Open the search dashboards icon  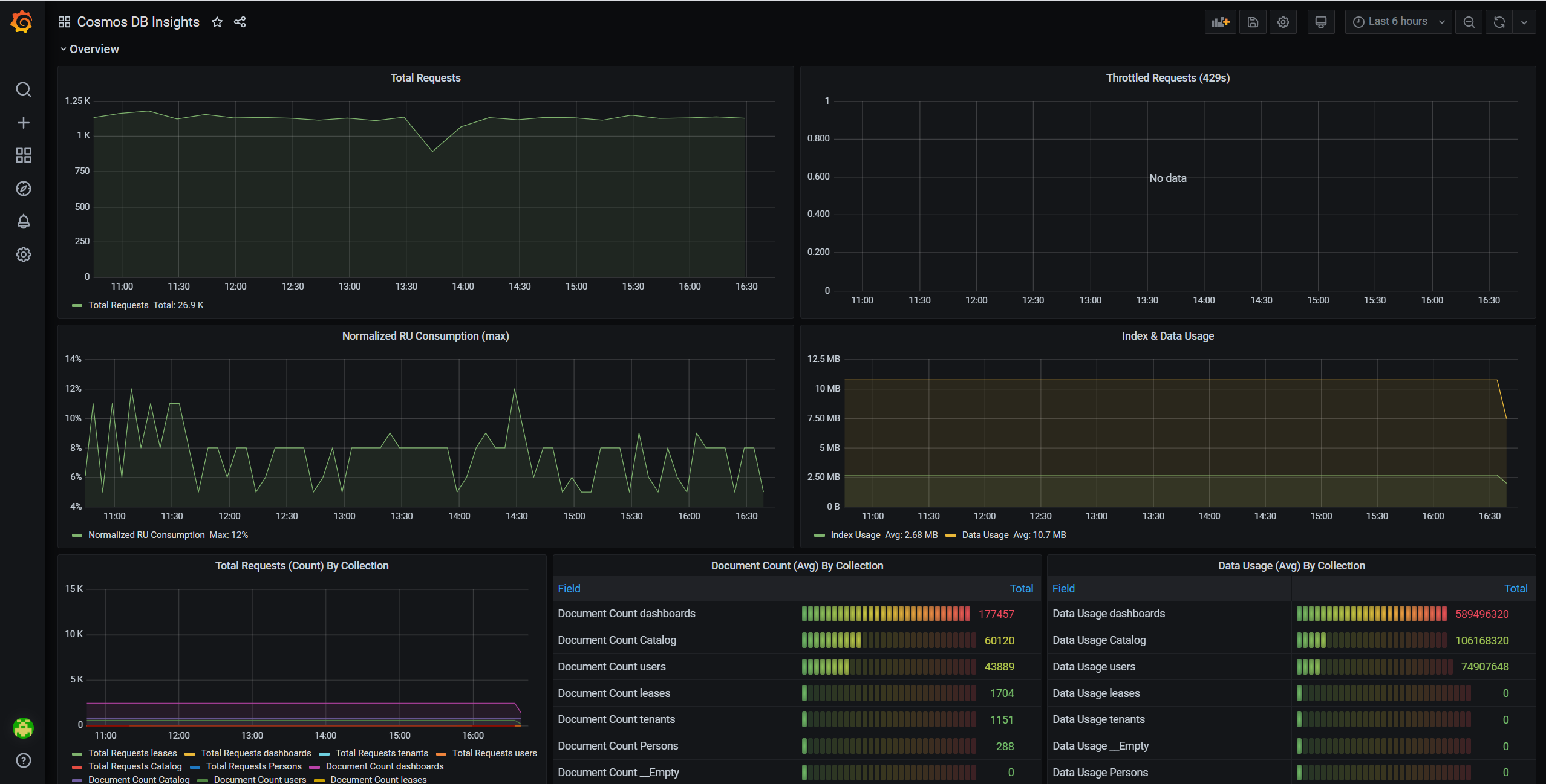[x=23, y=89]
